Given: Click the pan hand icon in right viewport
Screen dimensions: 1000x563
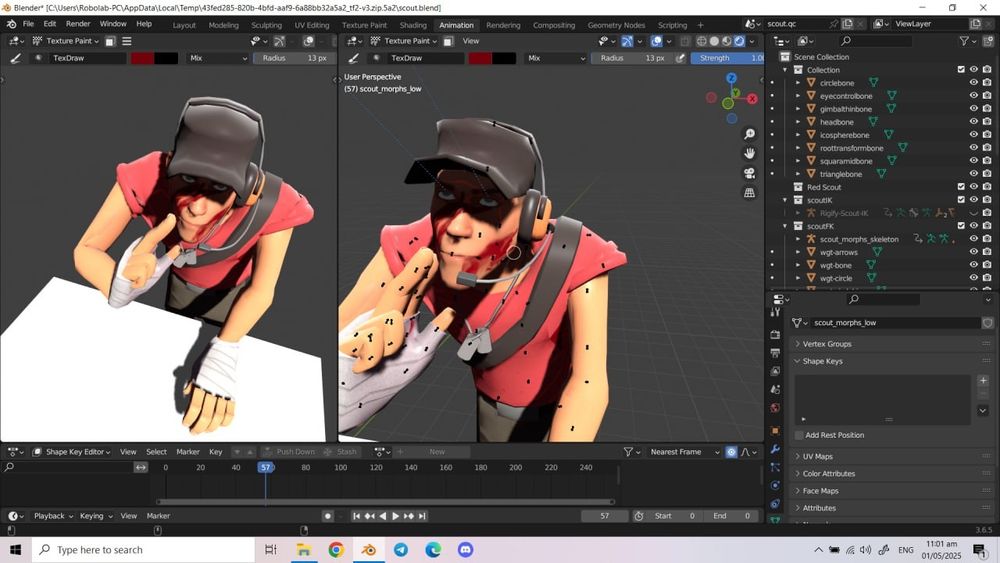Looking at the screenshot, I should pos(749,153).
